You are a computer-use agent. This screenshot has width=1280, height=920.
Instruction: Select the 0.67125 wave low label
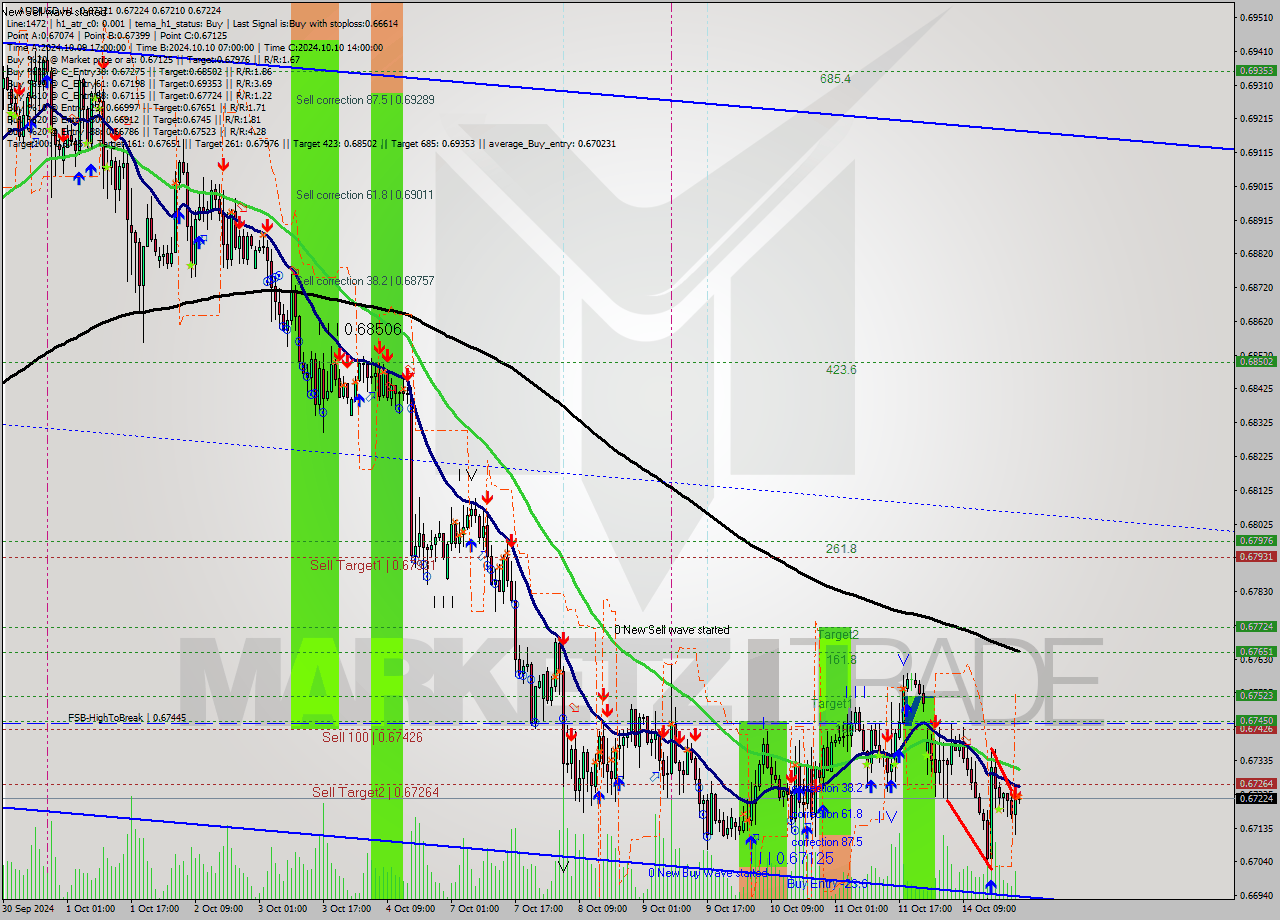point(803,859)
